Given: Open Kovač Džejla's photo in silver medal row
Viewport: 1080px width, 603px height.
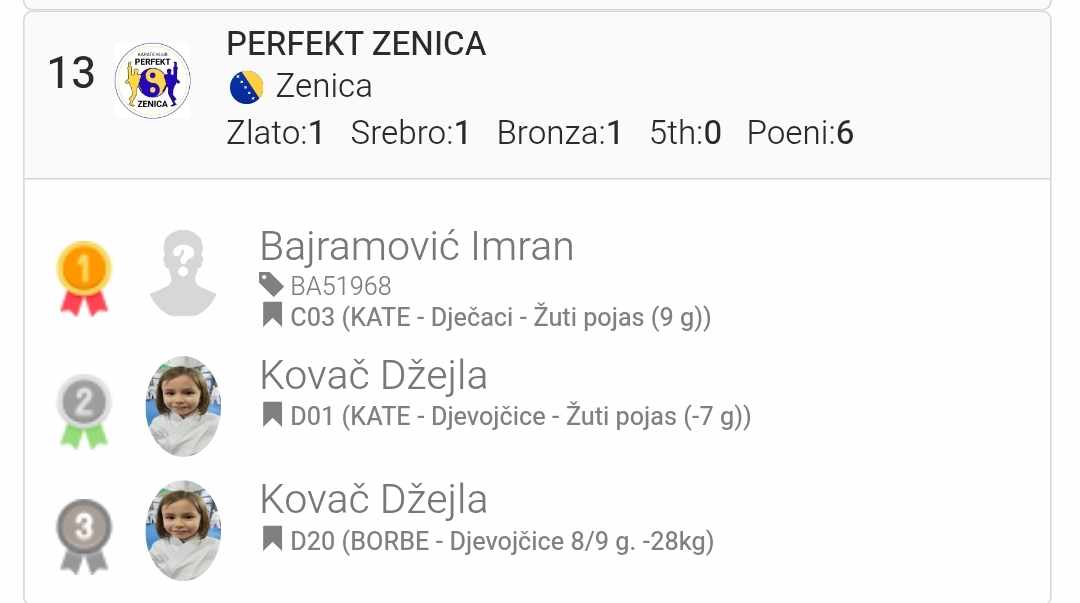Looking at the screenshot, I should tap(183, 406).
